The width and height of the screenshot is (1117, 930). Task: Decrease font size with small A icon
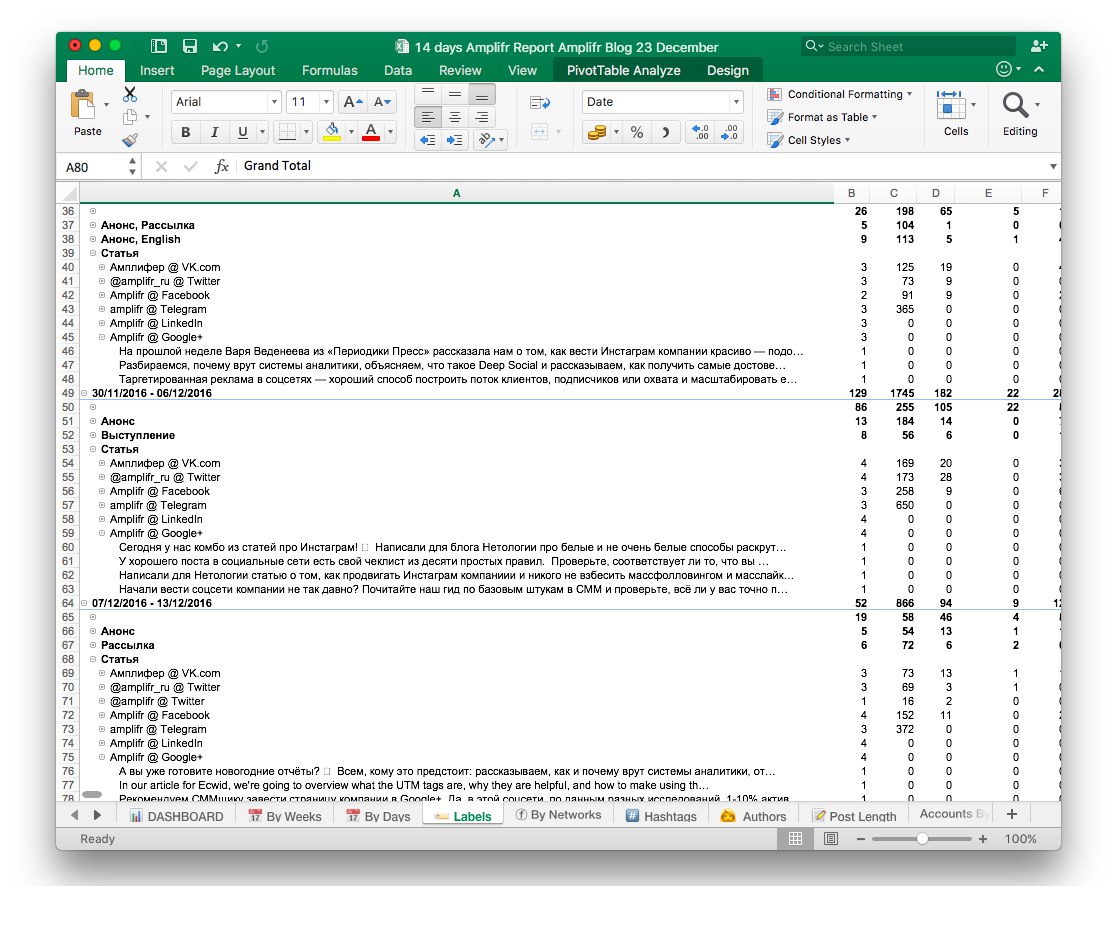click(x=383, y=102)
